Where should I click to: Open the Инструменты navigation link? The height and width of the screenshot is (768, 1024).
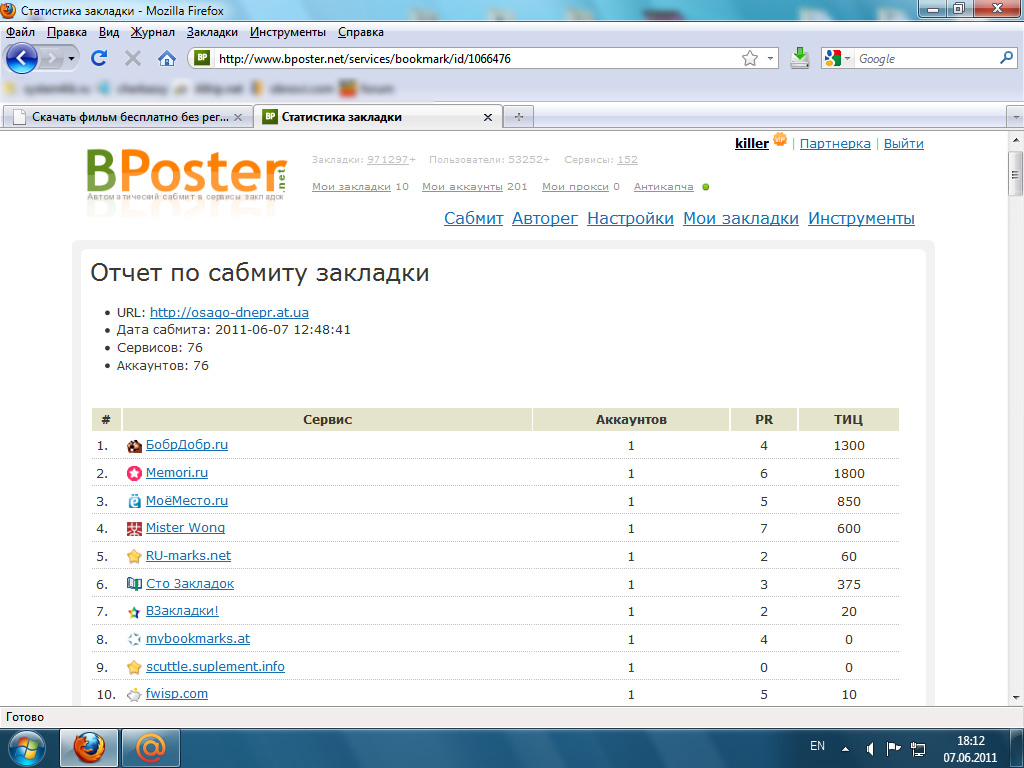[x=861, y=218]
